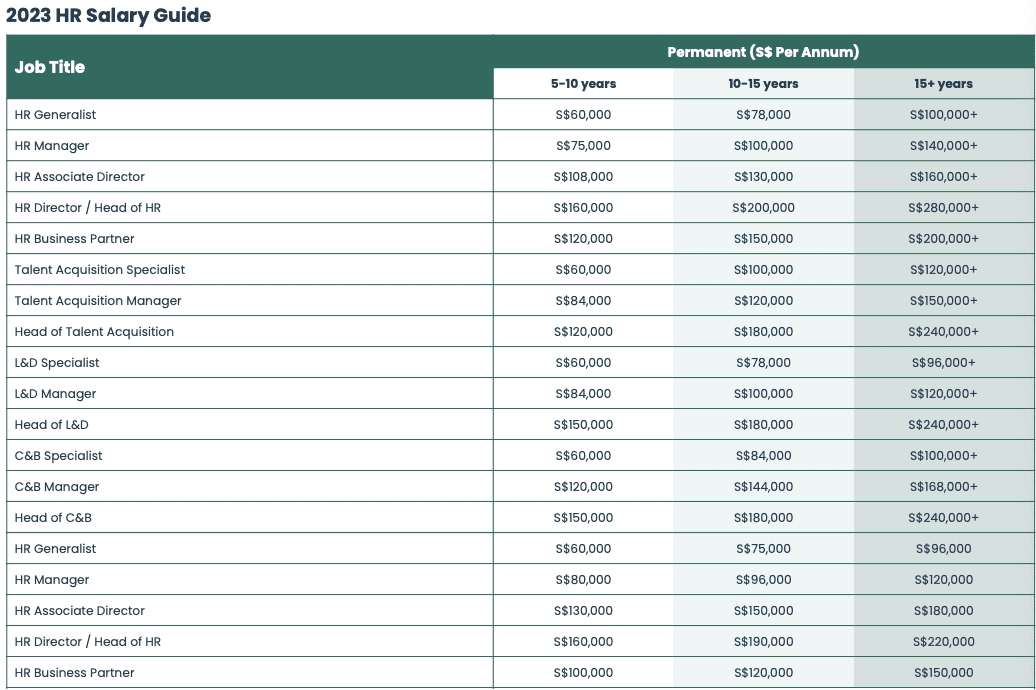This screenshot has width=1036, height=690.
Task: Click the Head of C&B row label
Action: (53, 518)
